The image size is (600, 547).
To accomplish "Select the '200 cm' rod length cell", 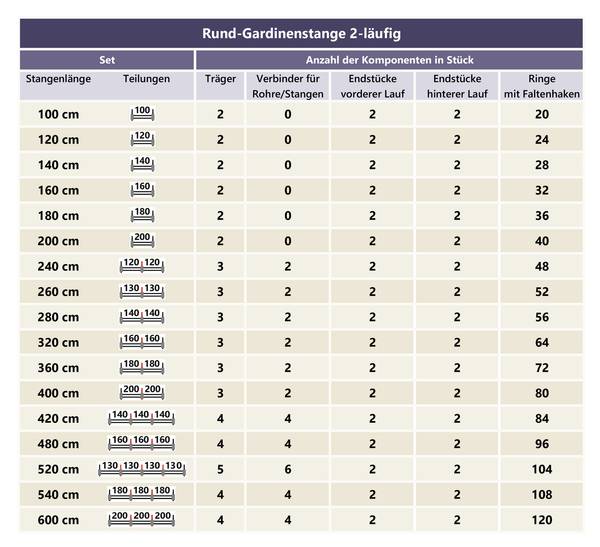I will click(58, 241).
